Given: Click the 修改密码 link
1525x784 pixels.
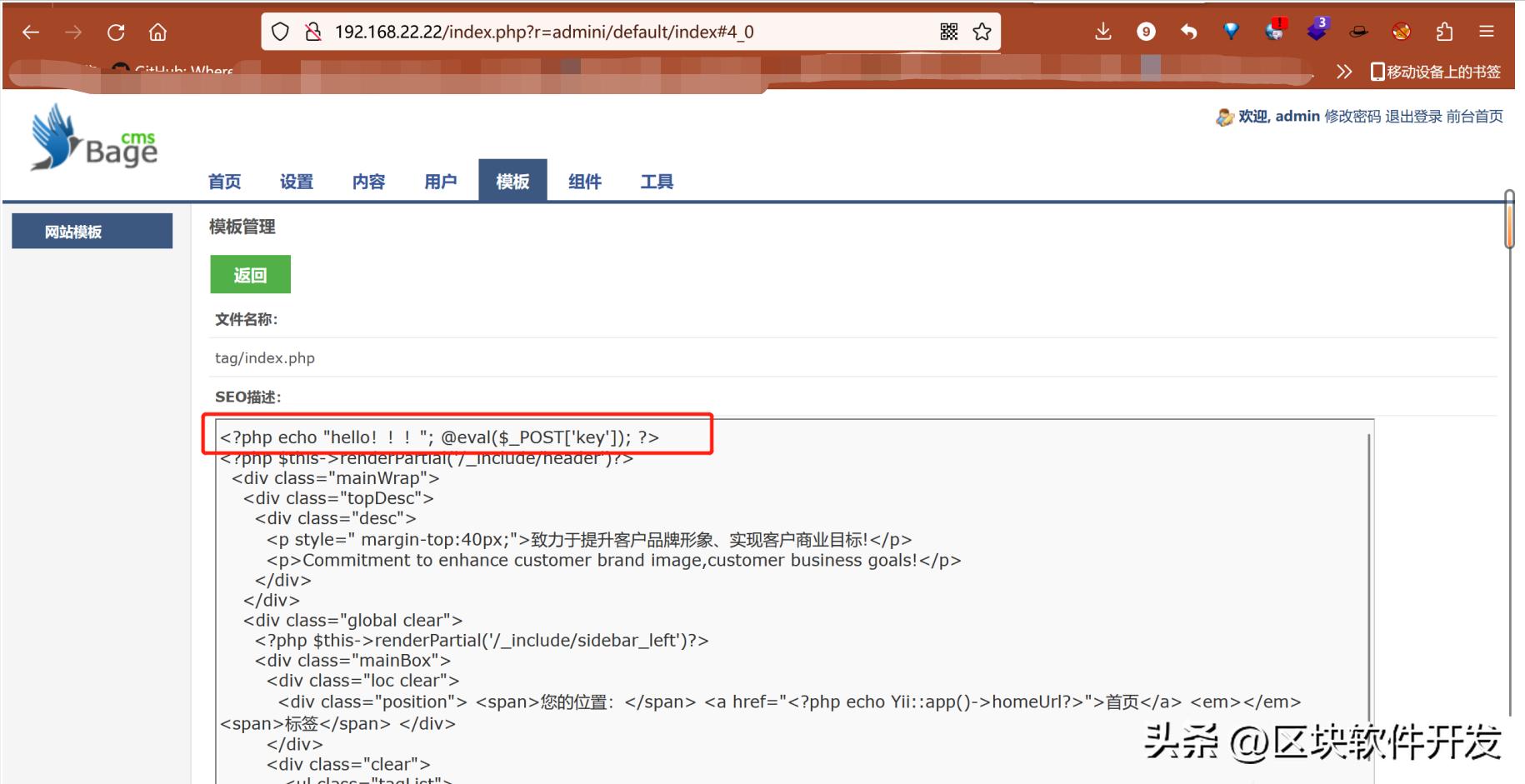Looking at the screenshot, I should pyautogui.click(x=1352, y=117).
